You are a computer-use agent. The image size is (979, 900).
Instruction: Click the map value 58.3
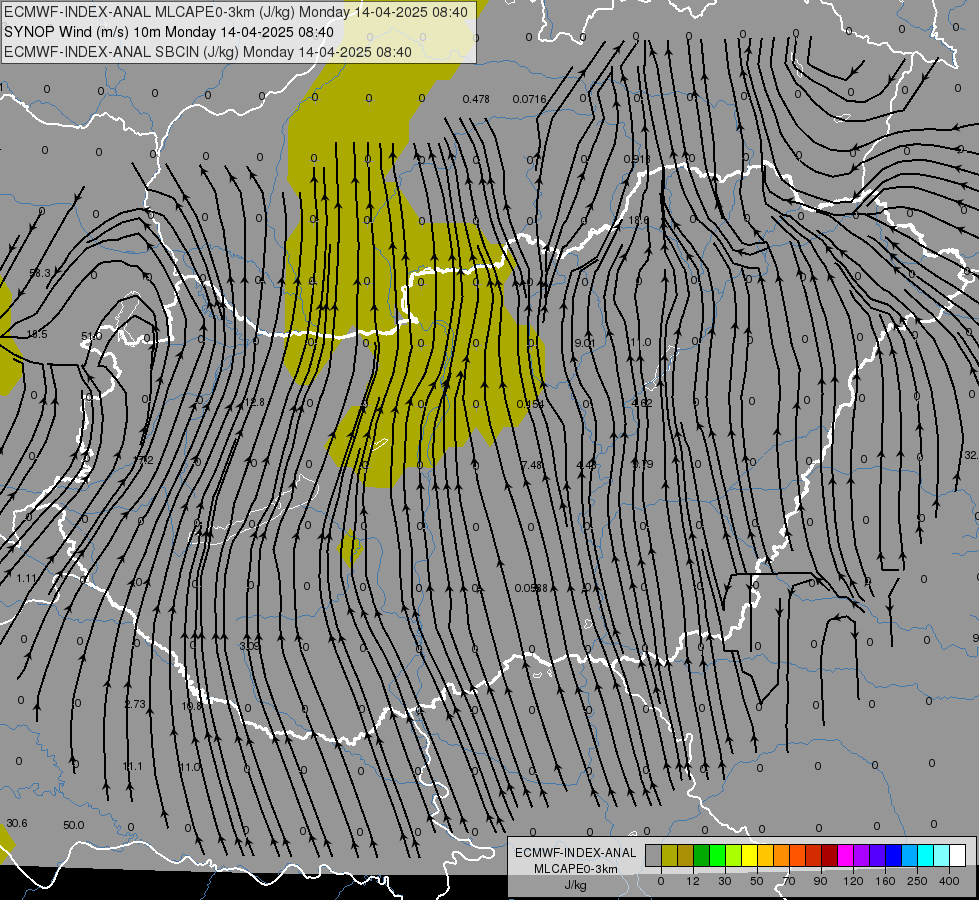tap(40, 273)
